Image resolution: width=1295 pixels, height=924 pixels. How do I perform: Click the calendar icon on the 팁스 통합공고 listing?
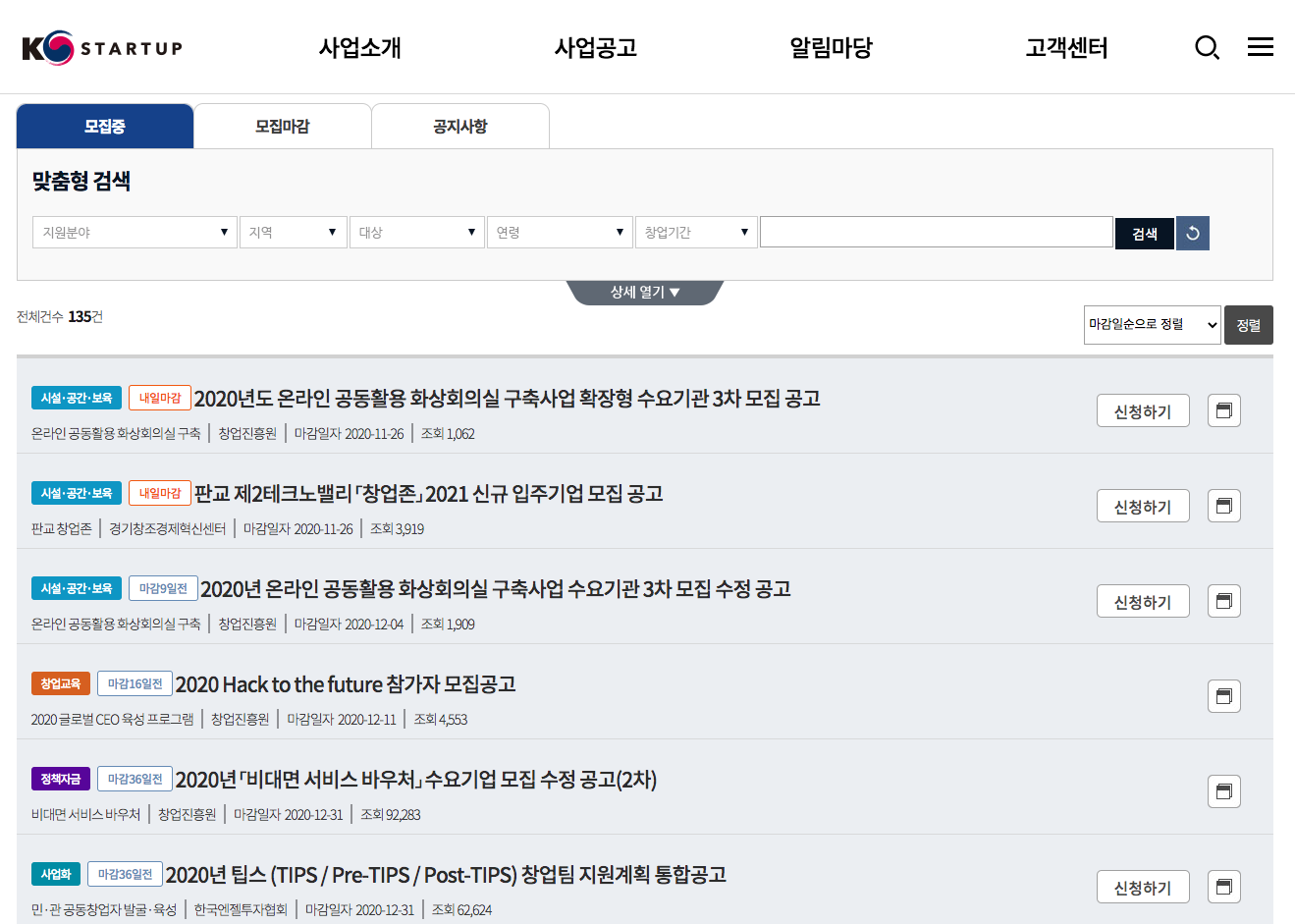pyautogui.click(x=1223, y=886)
